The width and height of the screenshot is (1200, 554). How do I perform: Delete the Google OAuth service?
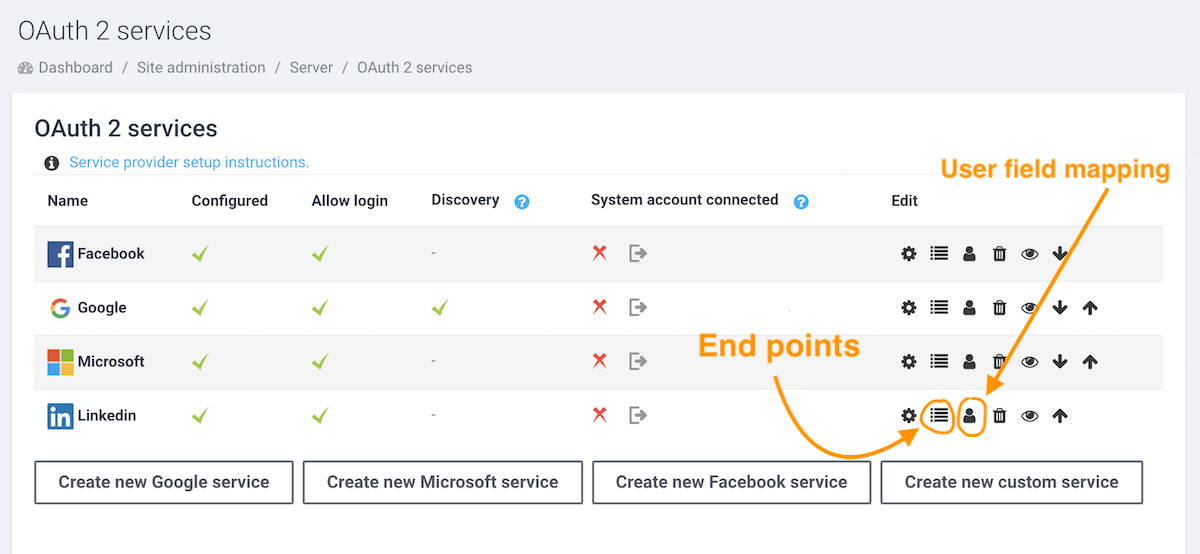point(999,308)
